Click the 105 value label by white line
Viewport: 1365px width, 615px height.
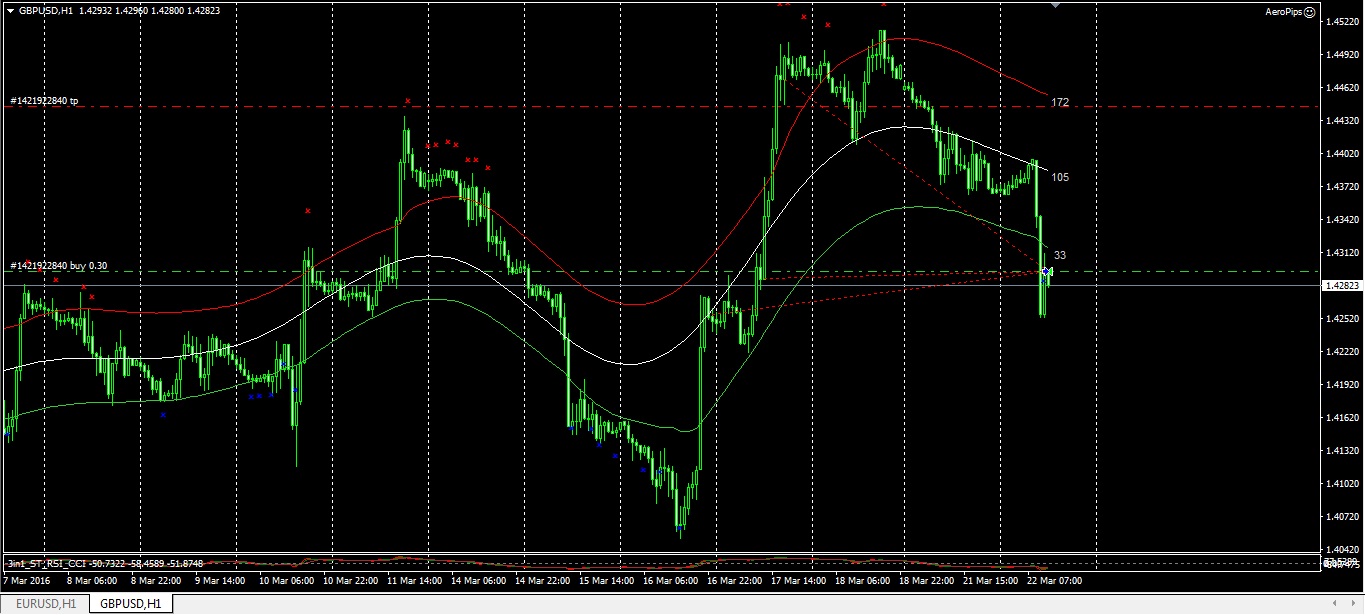(x=1060, y=177)
